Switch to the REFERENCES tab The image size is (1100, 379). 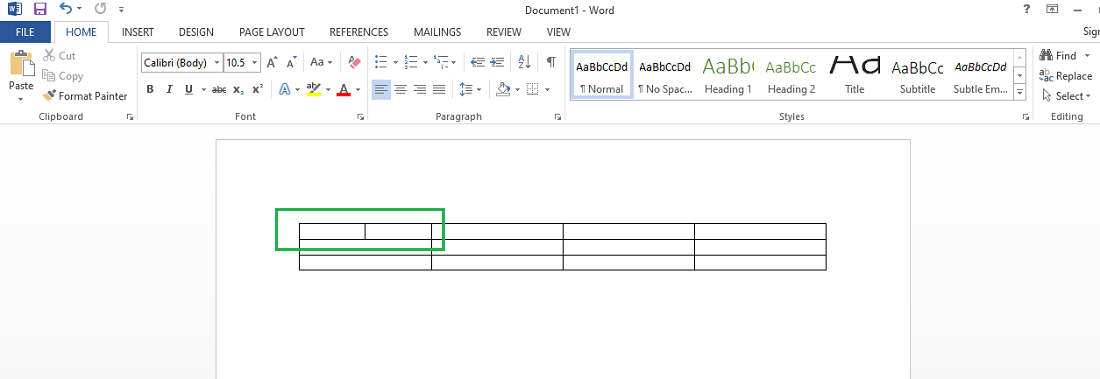[358, 32]
